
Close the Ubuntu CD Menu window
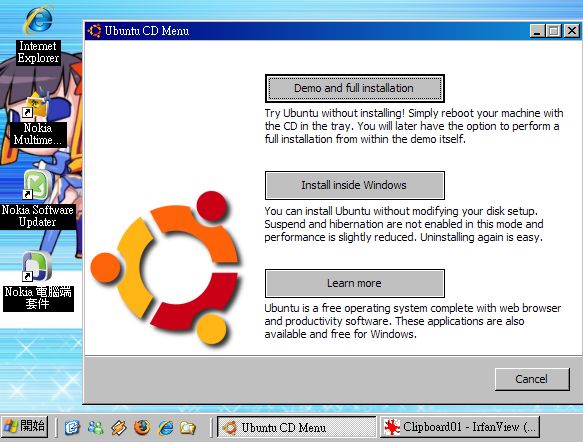[x=572, y=31]
